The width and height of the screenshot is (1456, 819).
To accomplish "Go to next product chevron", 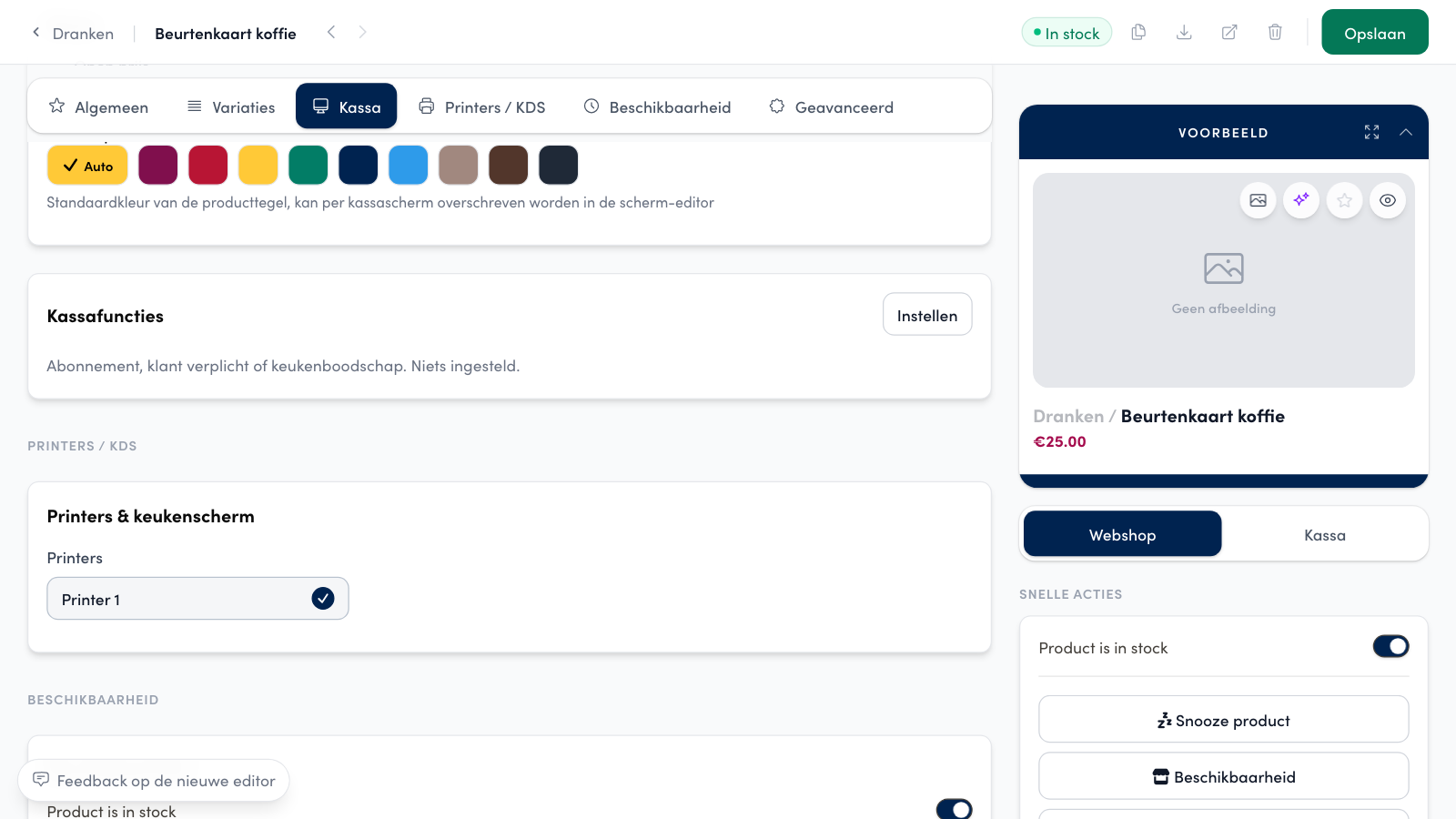I will click(362, 33).
